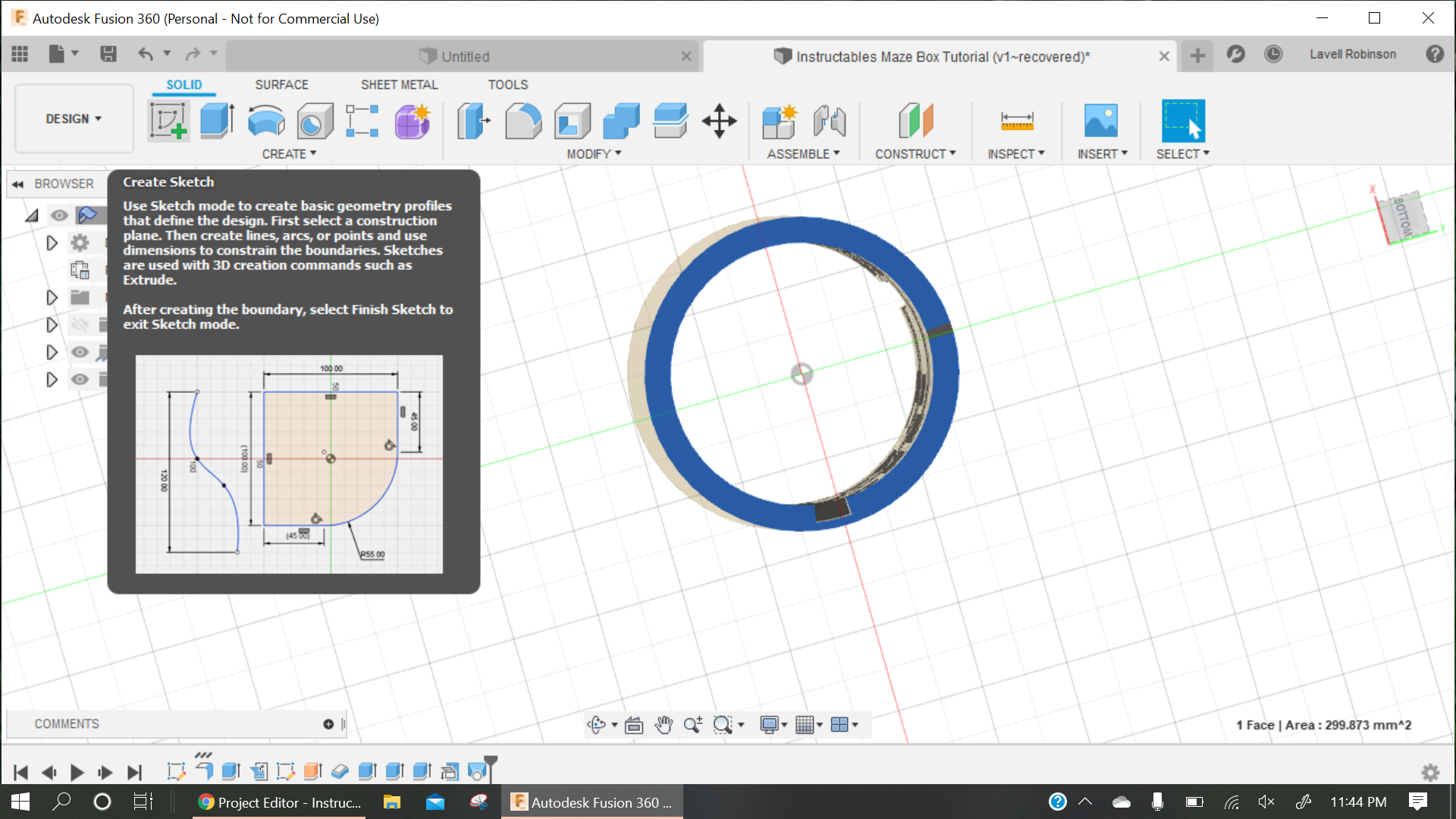1456x819 pixels.
Task: Click the Job Status clock icon
Action: pos(1273,55)
